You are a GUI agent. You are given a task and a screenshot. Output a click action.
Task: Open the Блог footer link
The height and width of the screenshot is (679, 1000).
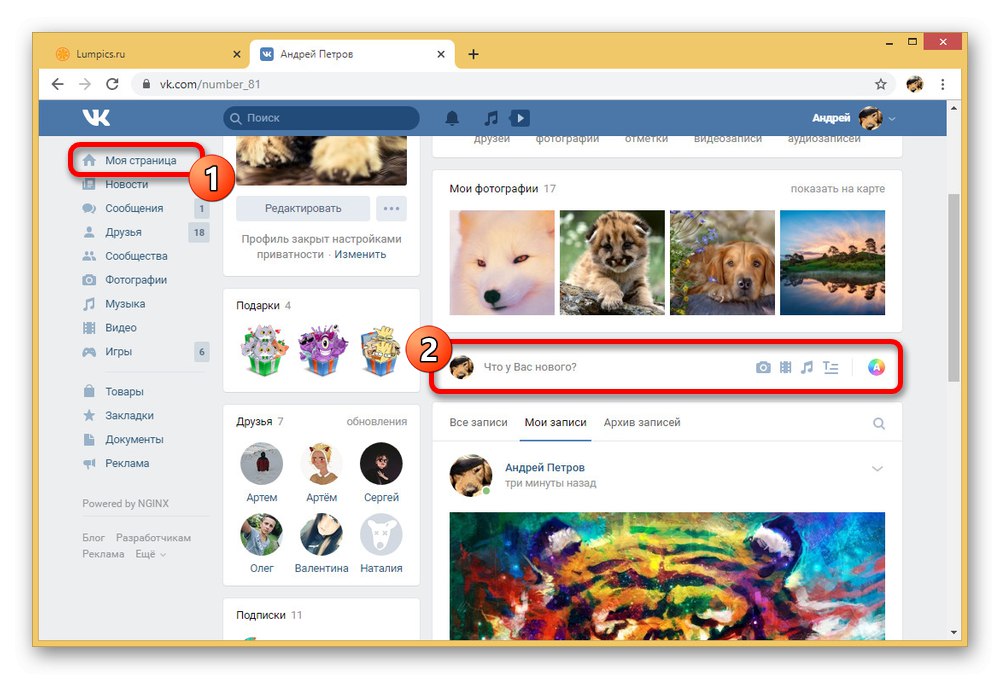pyautogui.click(x=93, y=537)
